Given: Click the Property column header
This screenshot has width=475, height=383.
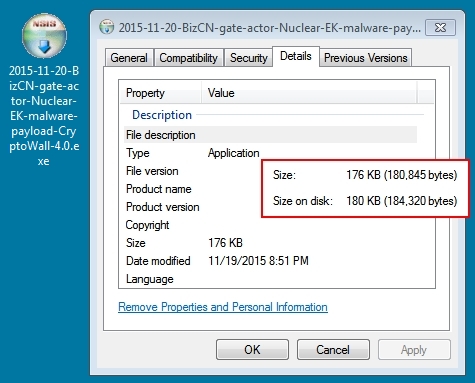Looking at the screenshot, I should click(160, 93).
